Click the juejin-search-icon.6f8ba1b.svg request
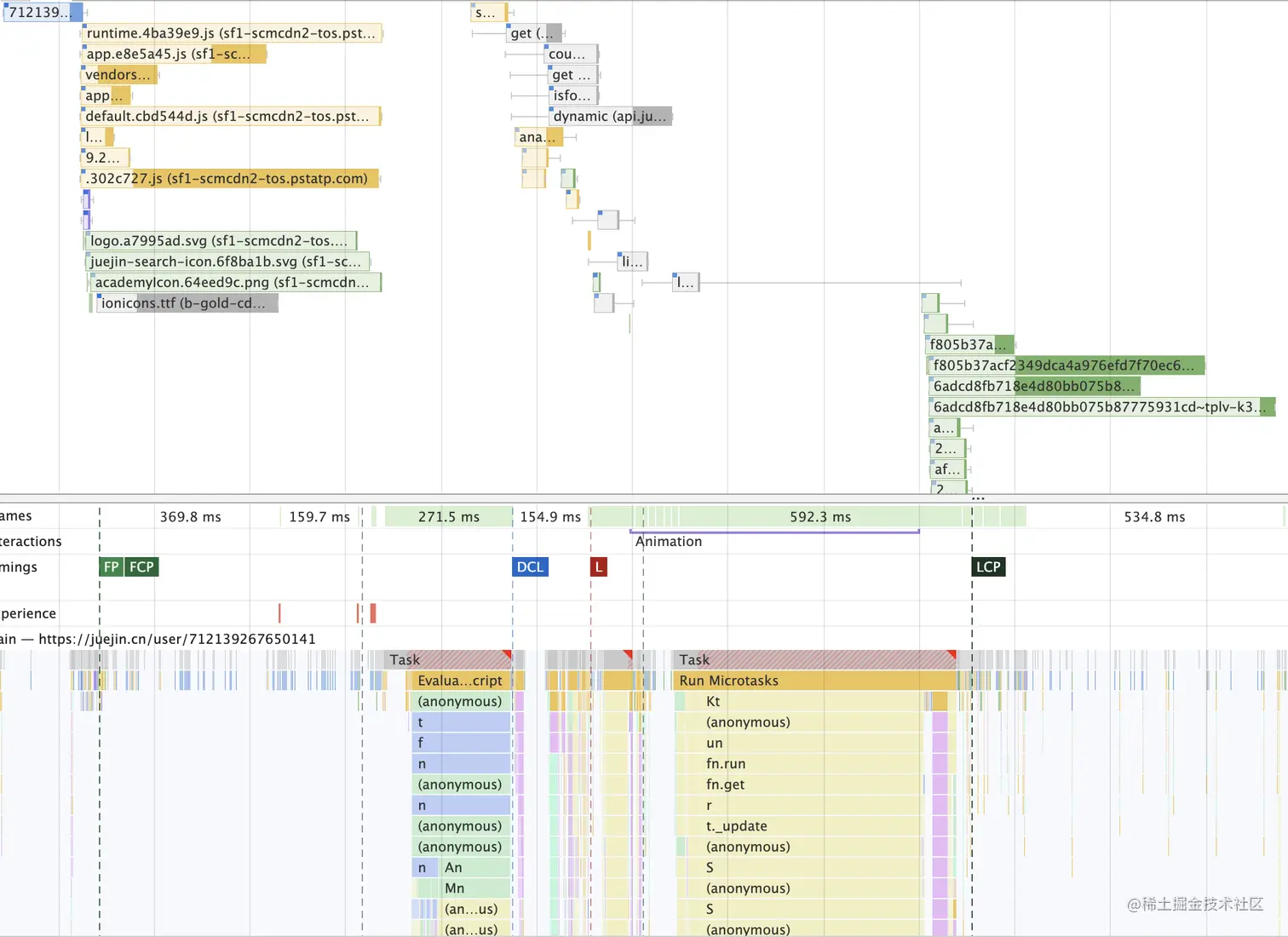This screenshot has width=1288, height=937. pyautogui.click(x=227, y=262)
